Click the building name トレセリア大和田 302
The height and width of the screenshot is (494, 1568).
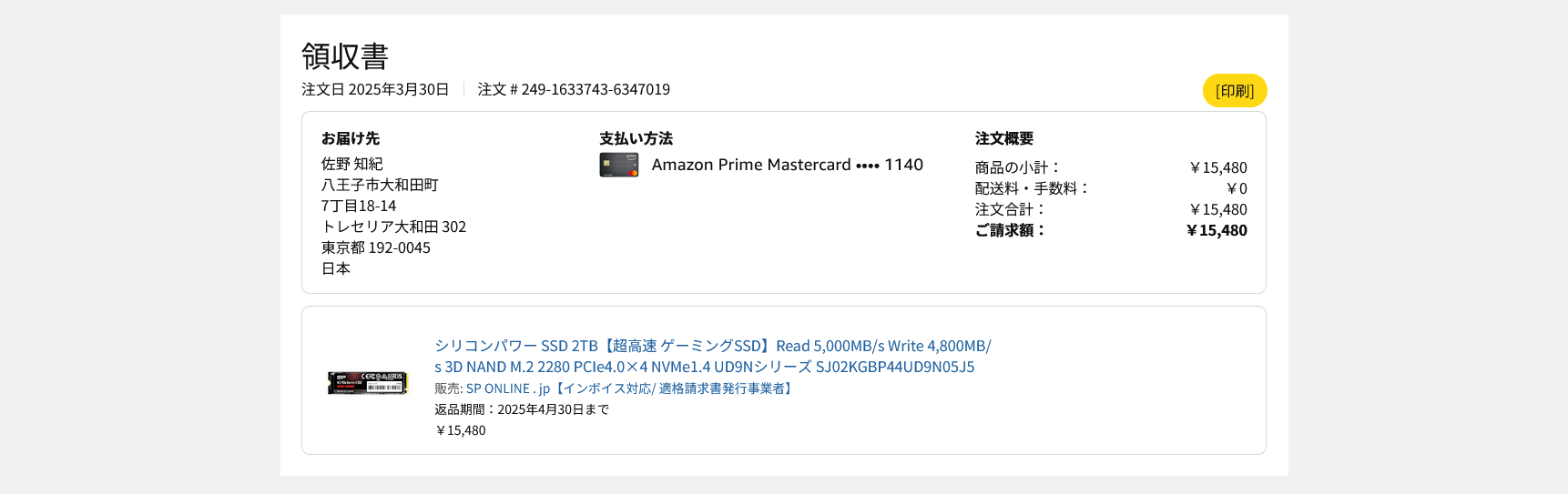click(x=393, y=227)
